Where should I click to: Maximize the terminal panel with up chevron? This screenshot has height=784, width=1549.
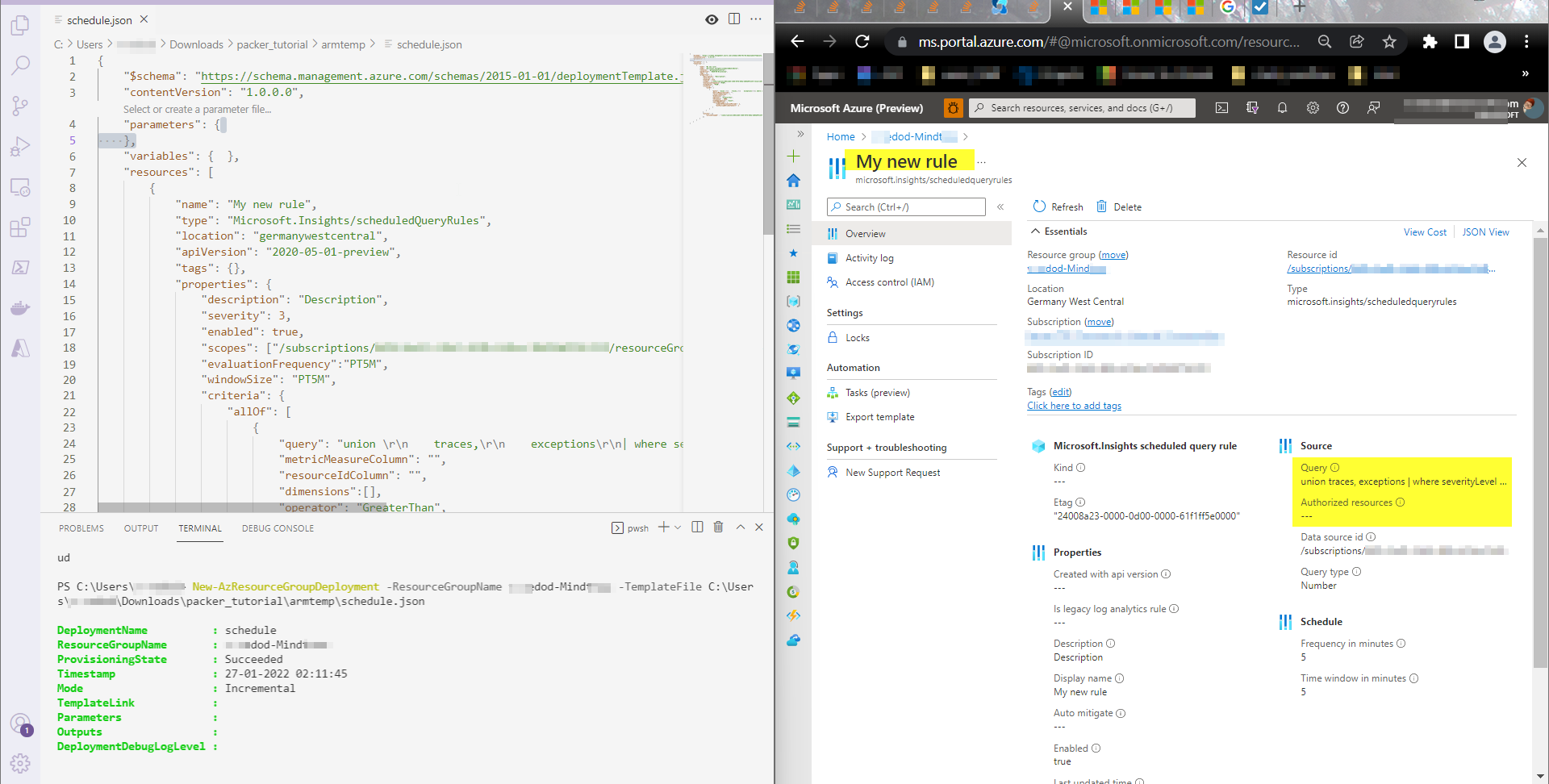point(740,528)
